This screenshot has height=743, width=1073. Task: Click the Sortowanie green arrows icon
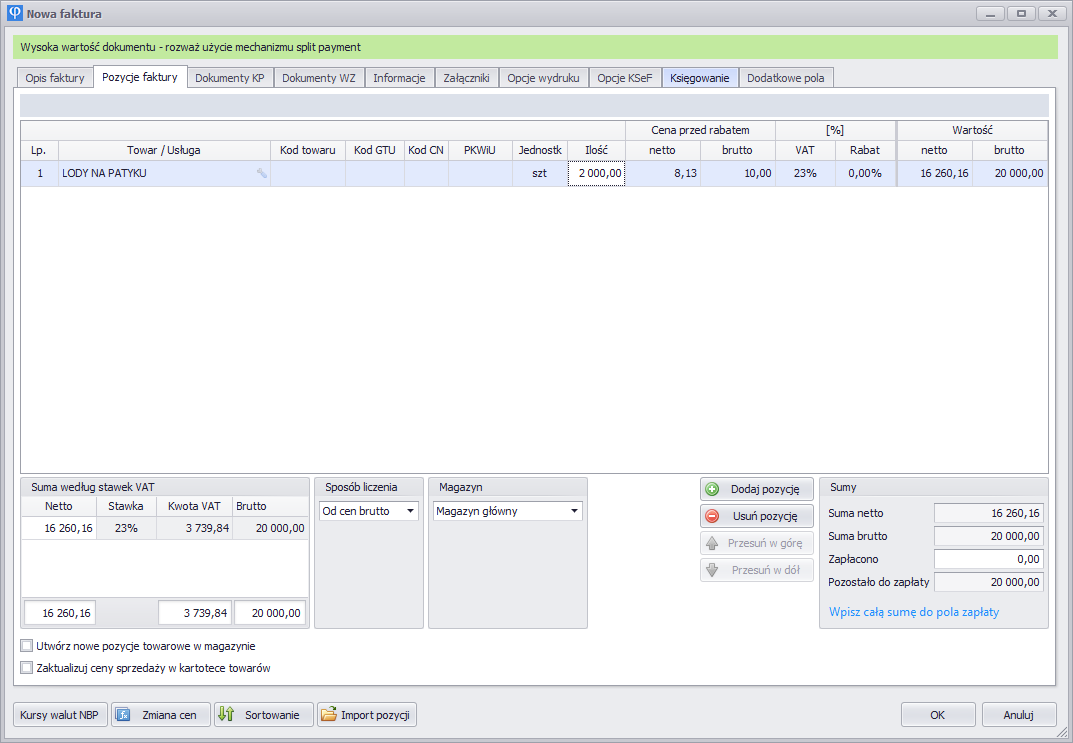coord(226,715)
